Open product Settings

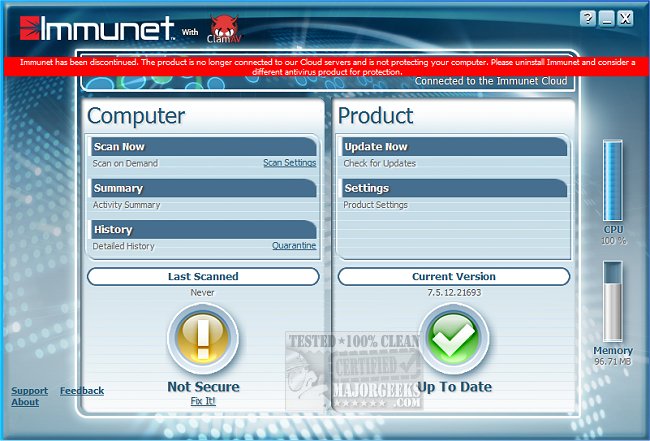454,188
